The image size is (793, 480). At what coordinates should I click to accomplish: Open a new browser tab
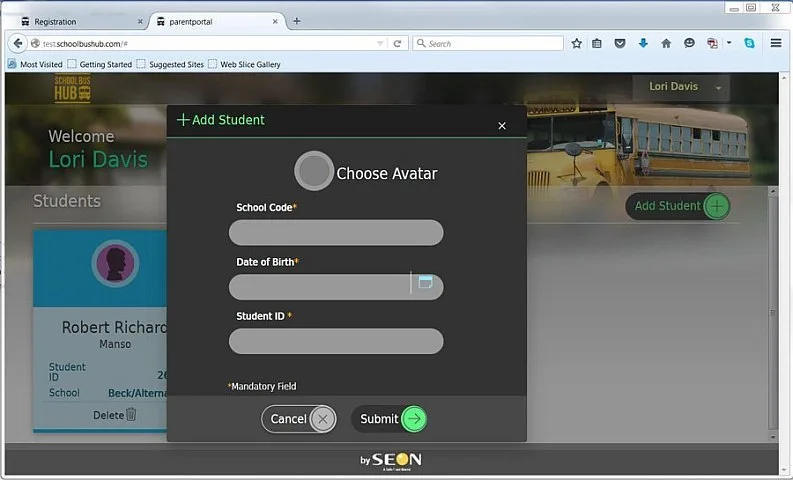coord(297,21)
